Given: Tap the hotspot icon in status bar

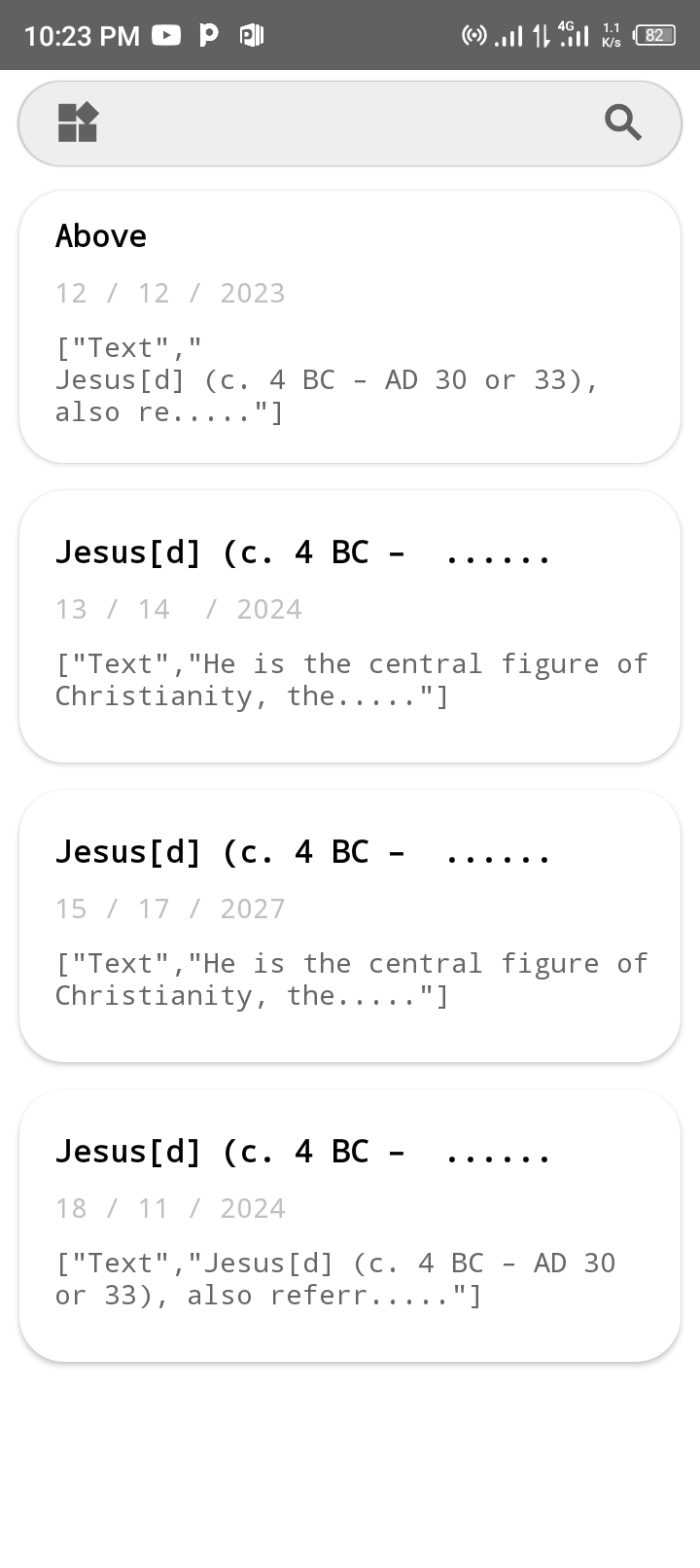Looking at the screenshot, I should (x=473, y=36).
